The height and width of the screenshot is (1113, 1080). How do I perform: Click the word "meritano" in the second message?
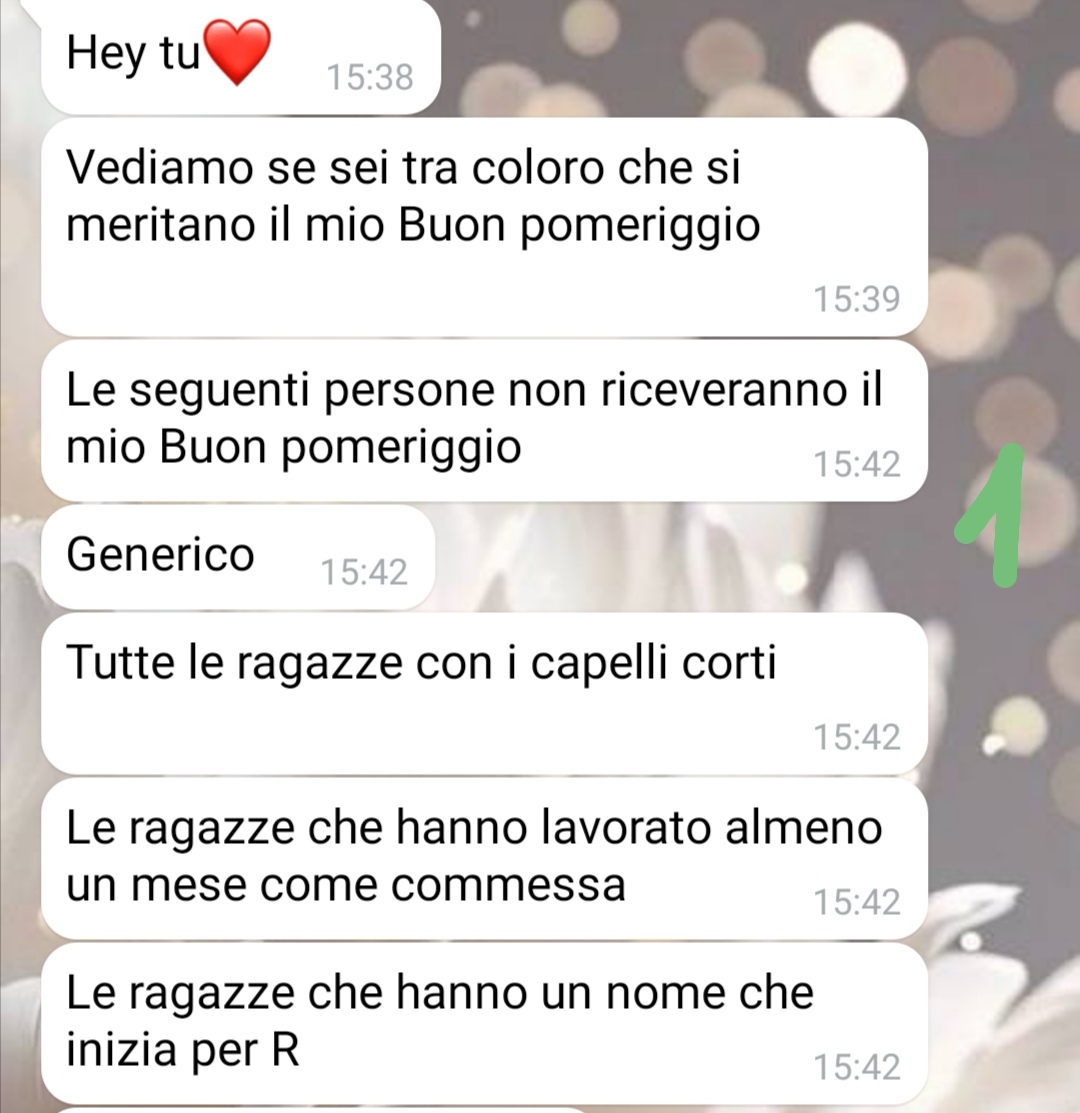point(160,225)
